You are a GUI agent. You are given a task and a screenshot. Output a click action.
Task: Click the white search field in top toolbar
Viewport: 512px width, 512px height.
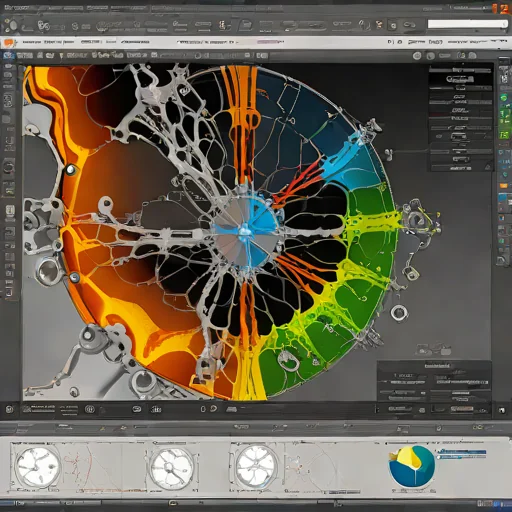[x=468, y=24]
